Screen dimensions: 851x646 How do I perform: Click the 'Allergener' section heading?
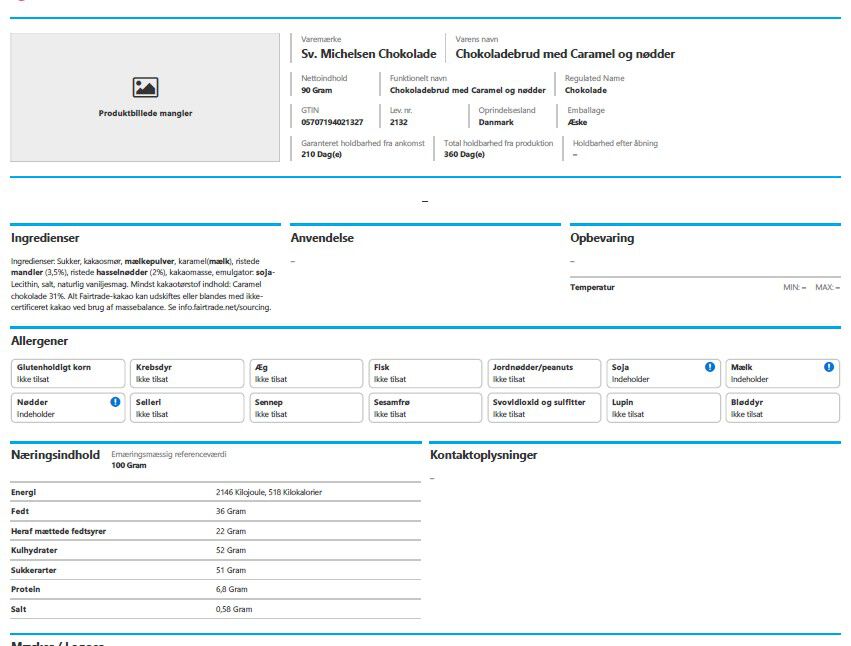(40, 341)
